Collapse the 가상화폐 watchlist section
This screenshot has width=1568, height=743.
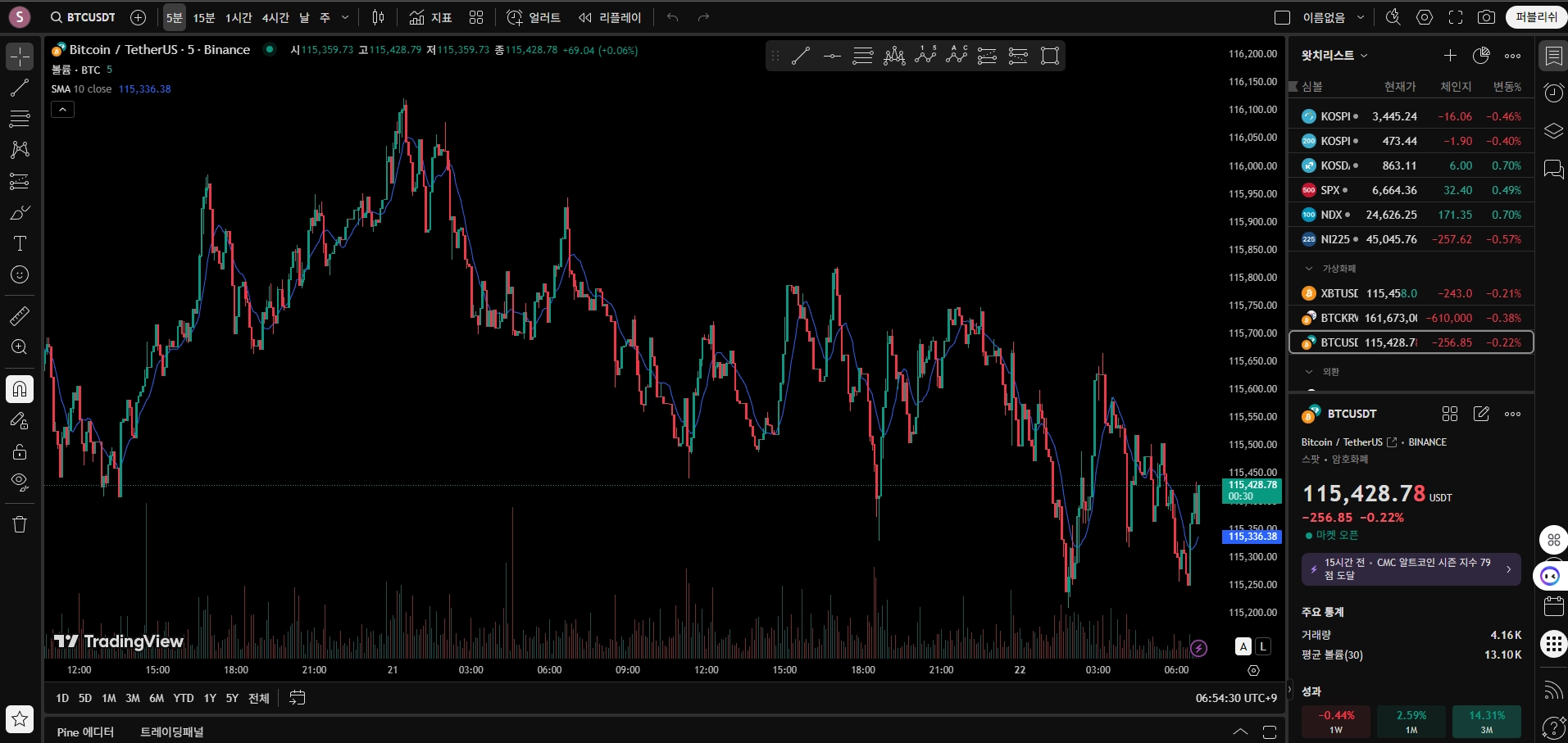(1309, 269)
